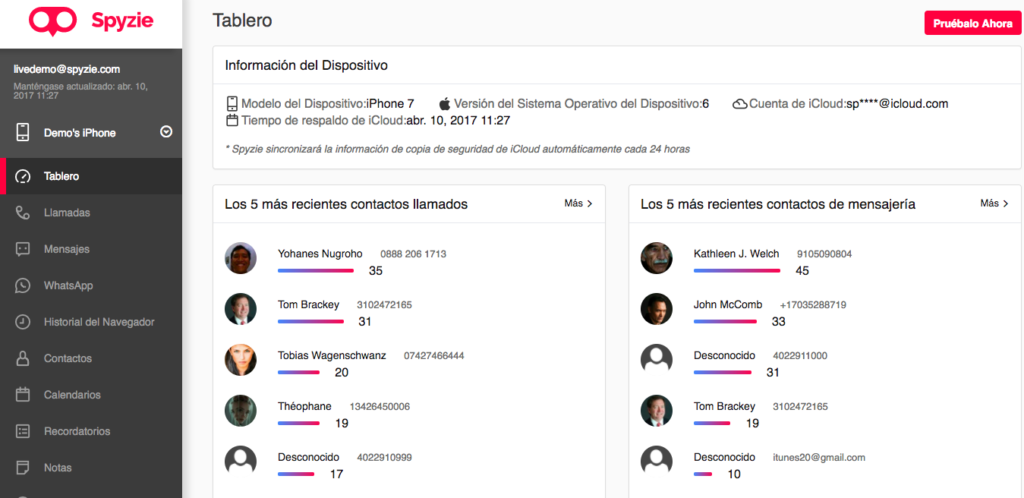Click the phone number 4022910999
This screenshot has width=1024, height=498.
(384, 458)
